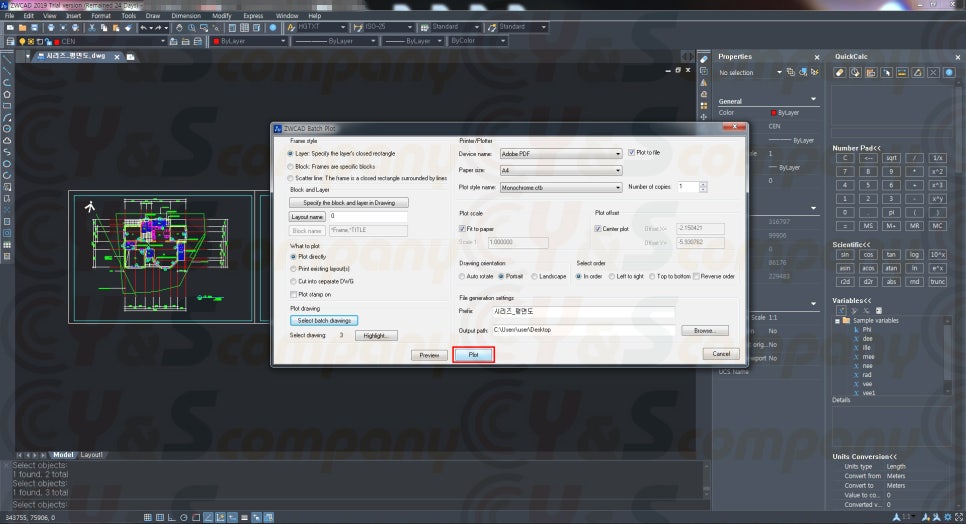966x524 pixels.
Task: Open the Layer Properties Manager icon
Action: [10, 41]
